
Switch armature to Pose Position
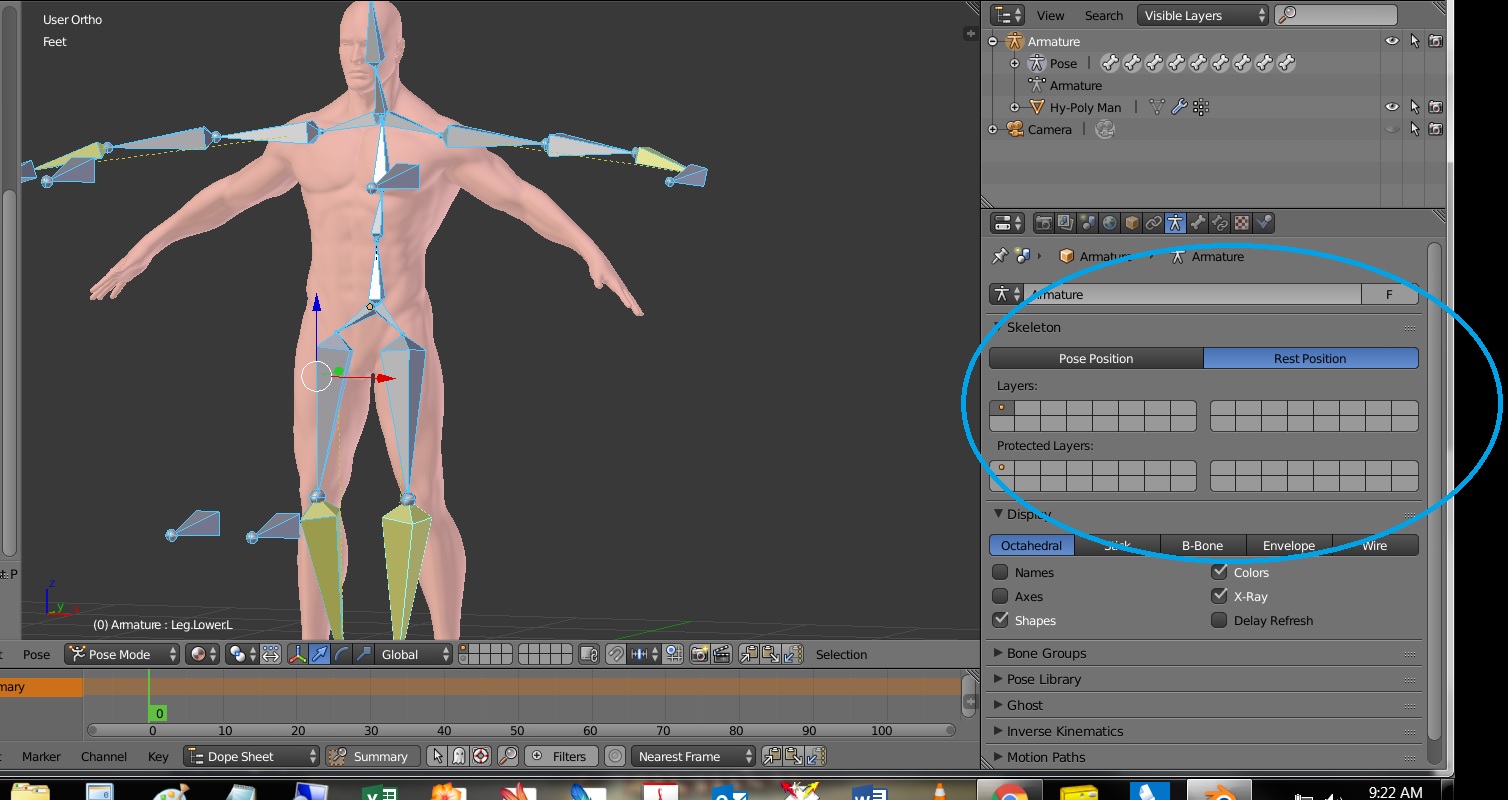[1096, 358]
